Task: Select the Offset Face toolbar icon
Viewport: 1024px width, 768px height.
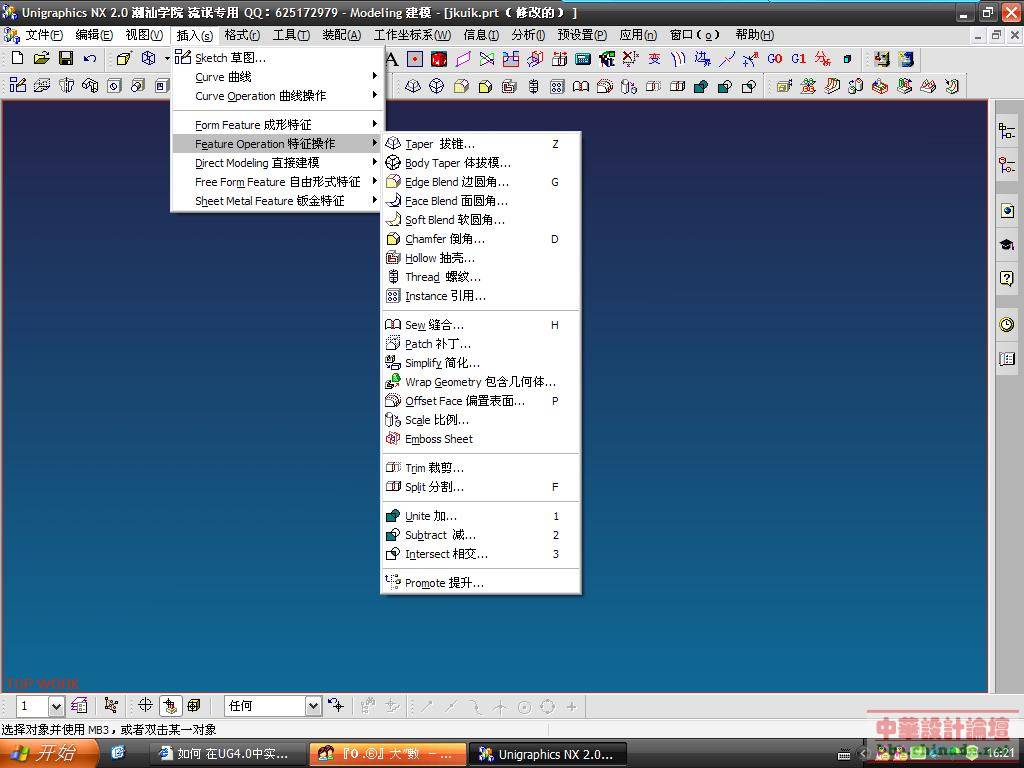Action: pyautogui.click(x=605, y=86)
